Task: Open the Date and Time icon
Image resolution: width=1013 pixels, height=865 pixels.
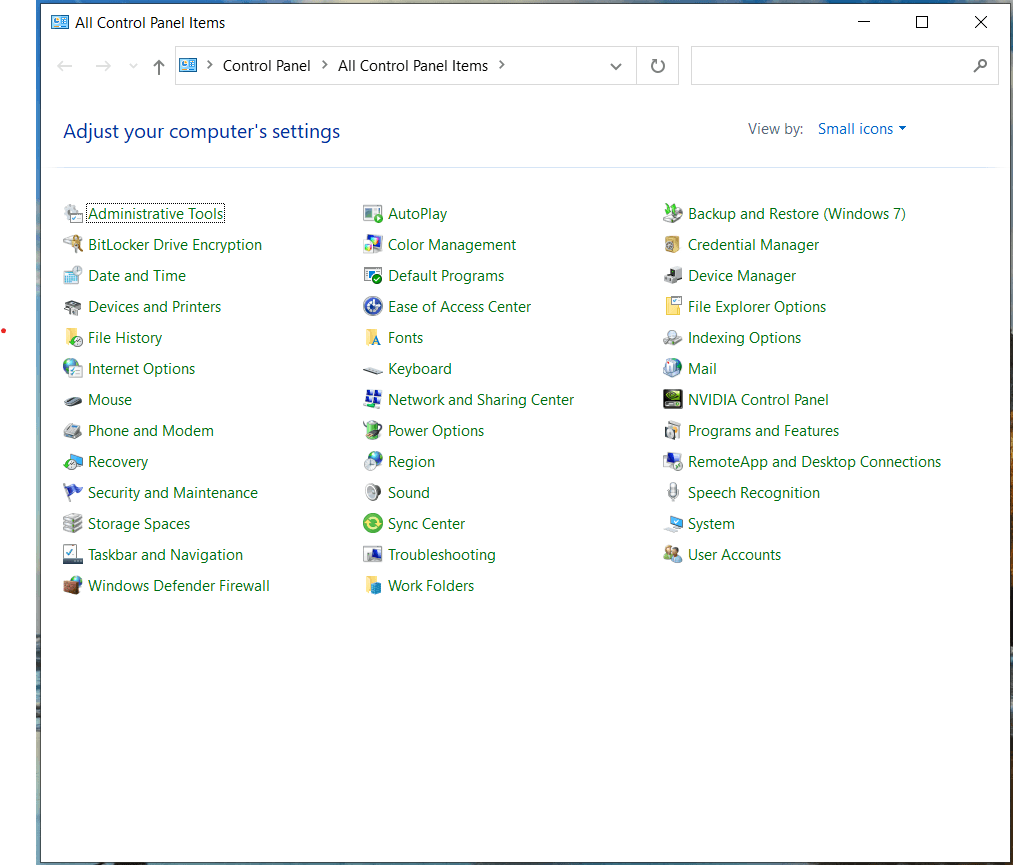Action: click(73, 276)
